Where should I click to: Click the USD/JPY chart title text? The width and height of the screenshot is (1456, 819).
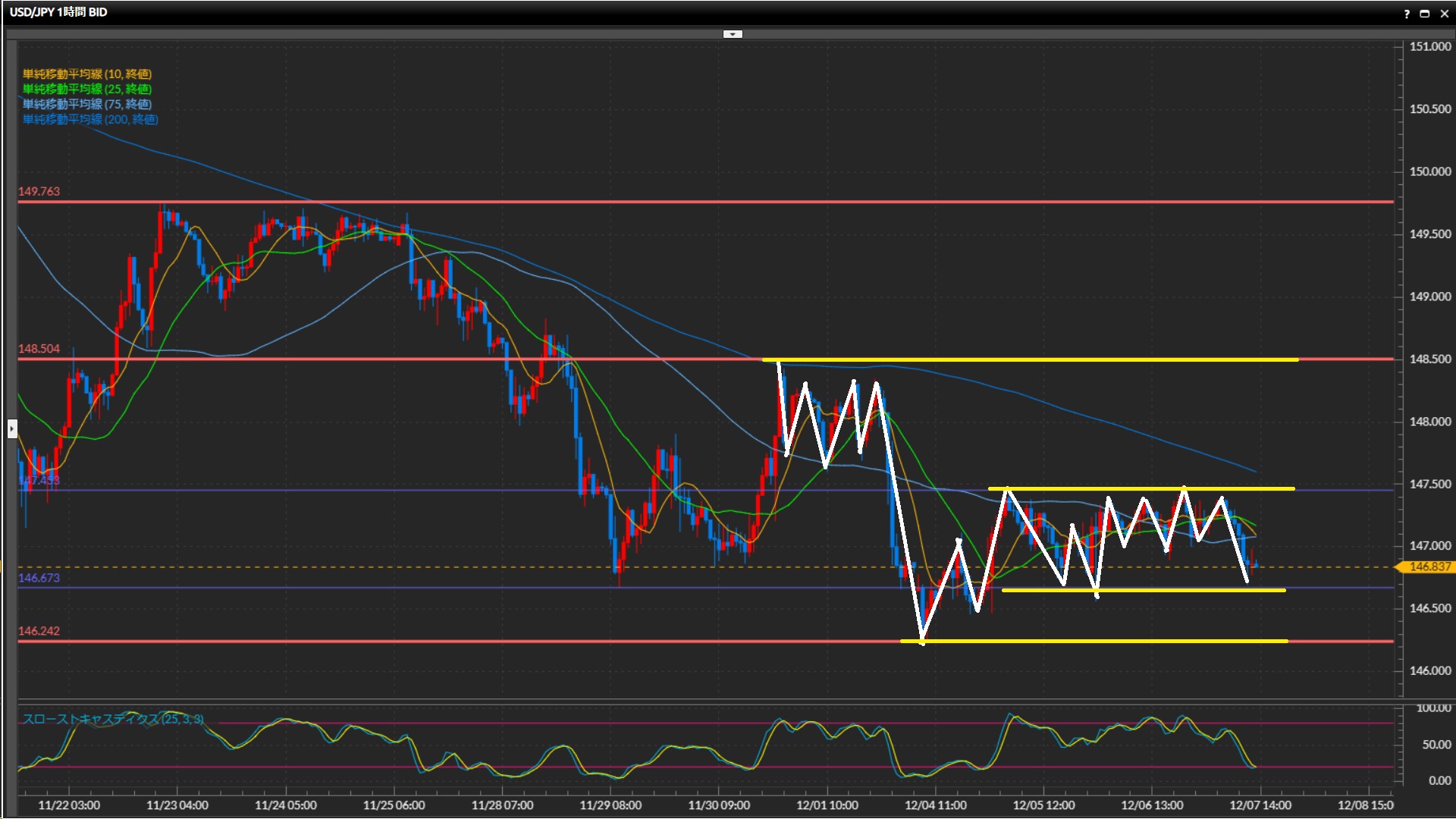click(58, 12)
